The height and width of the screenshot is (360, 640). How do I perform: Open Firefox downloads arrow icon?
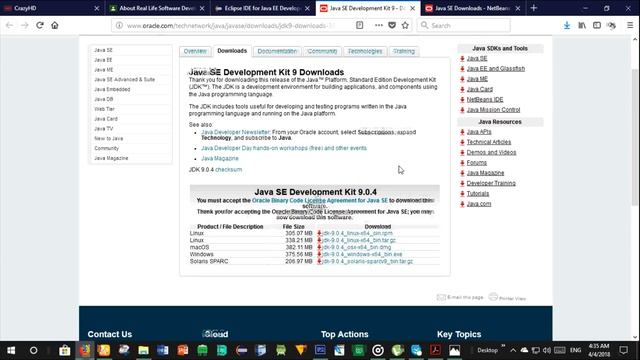click(567, 25)
